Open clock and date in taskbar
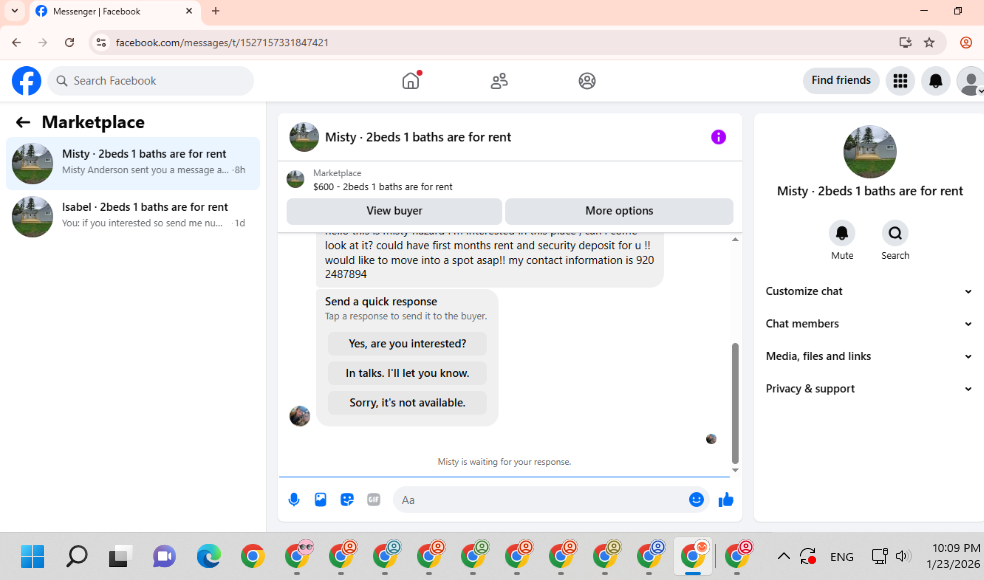The height and width of the screenshot is (580, 984). click(954, 556)
